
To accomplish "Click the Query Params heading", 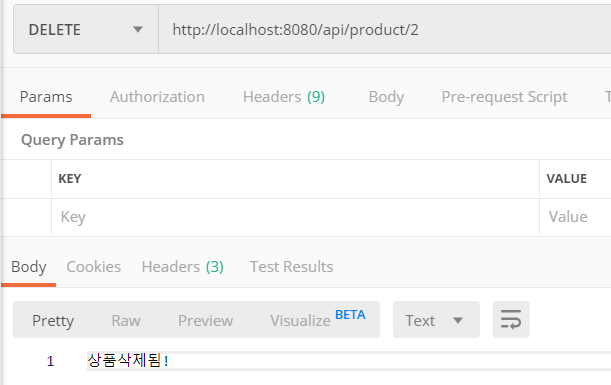I will click(72, 140).
